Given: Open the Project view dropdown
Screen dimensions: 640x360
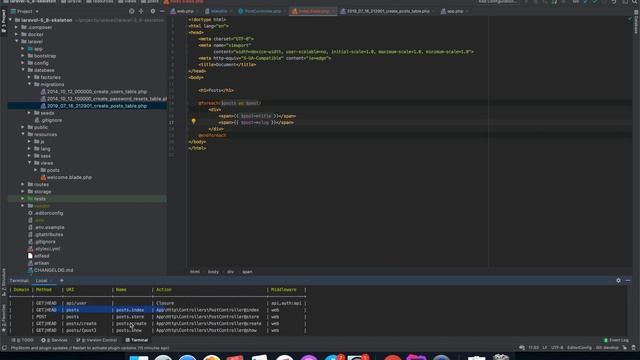Looking at the screenshot, I should tap(25, 11).
